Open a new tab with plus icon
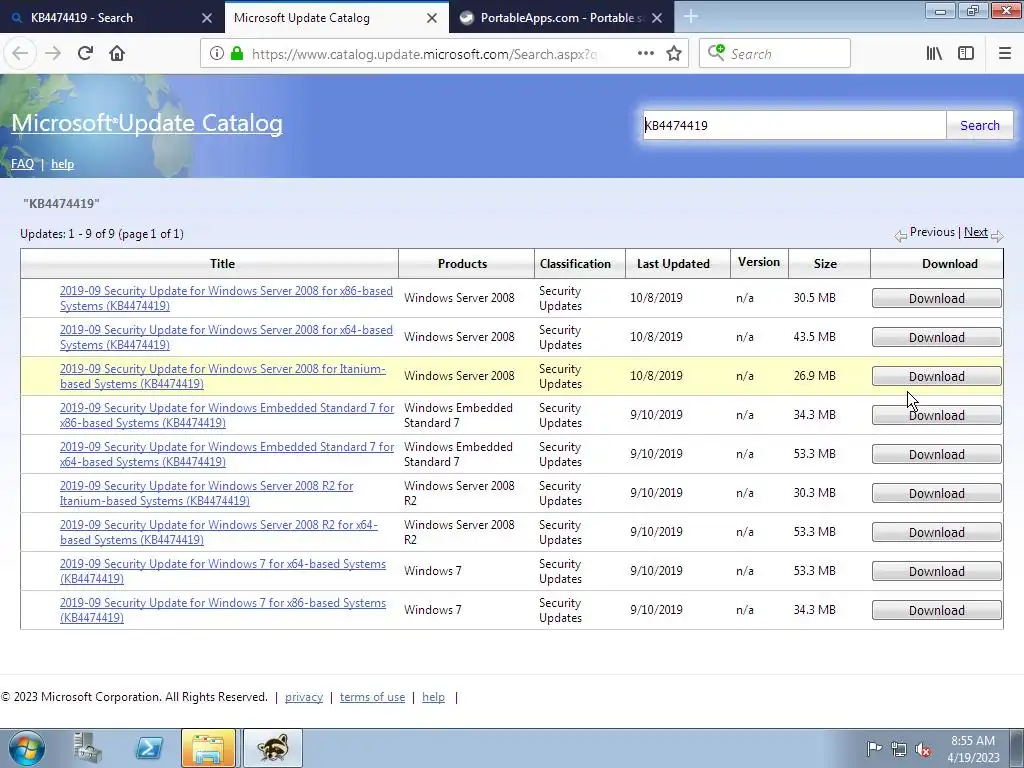Screen dimensions: 1024x768 point(691,17)
